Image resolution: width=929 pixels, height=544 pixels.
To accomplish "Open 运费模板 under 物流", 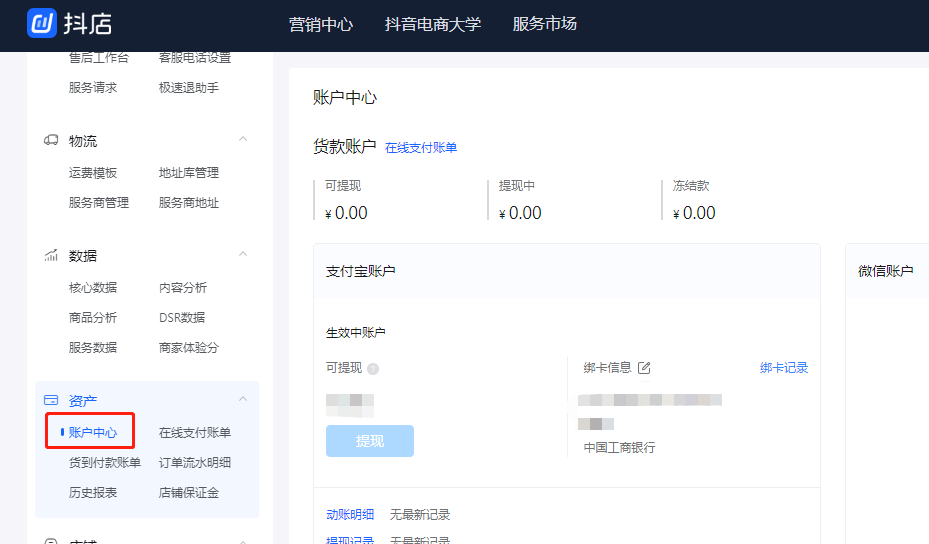I will 93,173.
